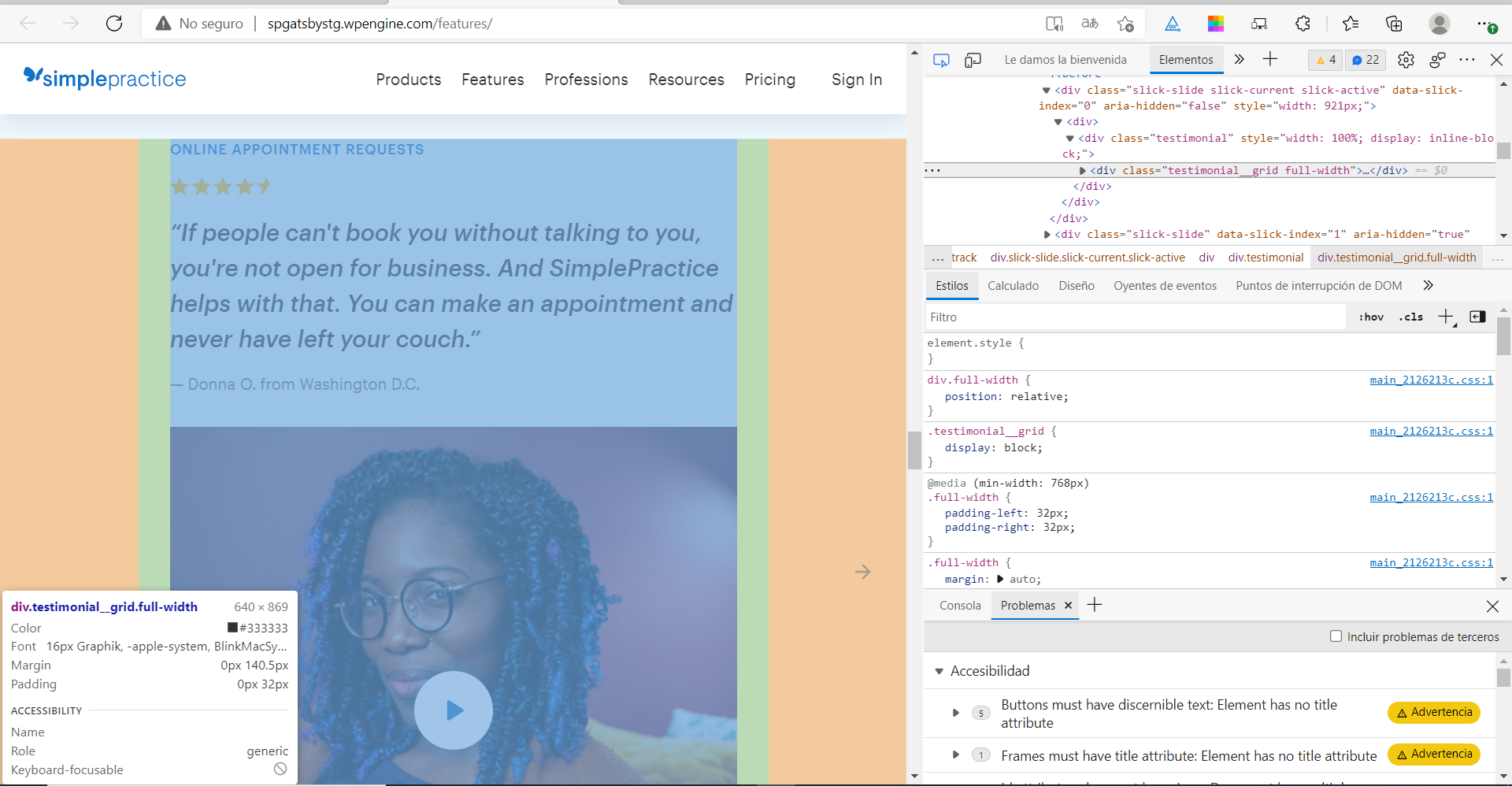Click Sign In on the webpage
The width and height of the screenshot is (1512, 786).
pyautogui.click(x=856, y=80)
